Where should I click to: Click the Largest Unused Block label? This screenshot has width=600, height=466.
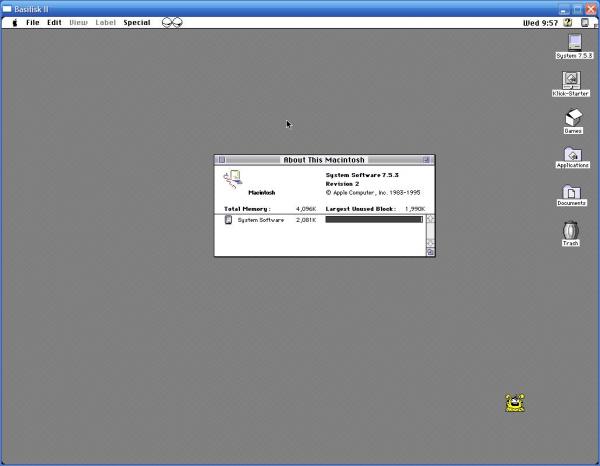[x=361, y=209]
